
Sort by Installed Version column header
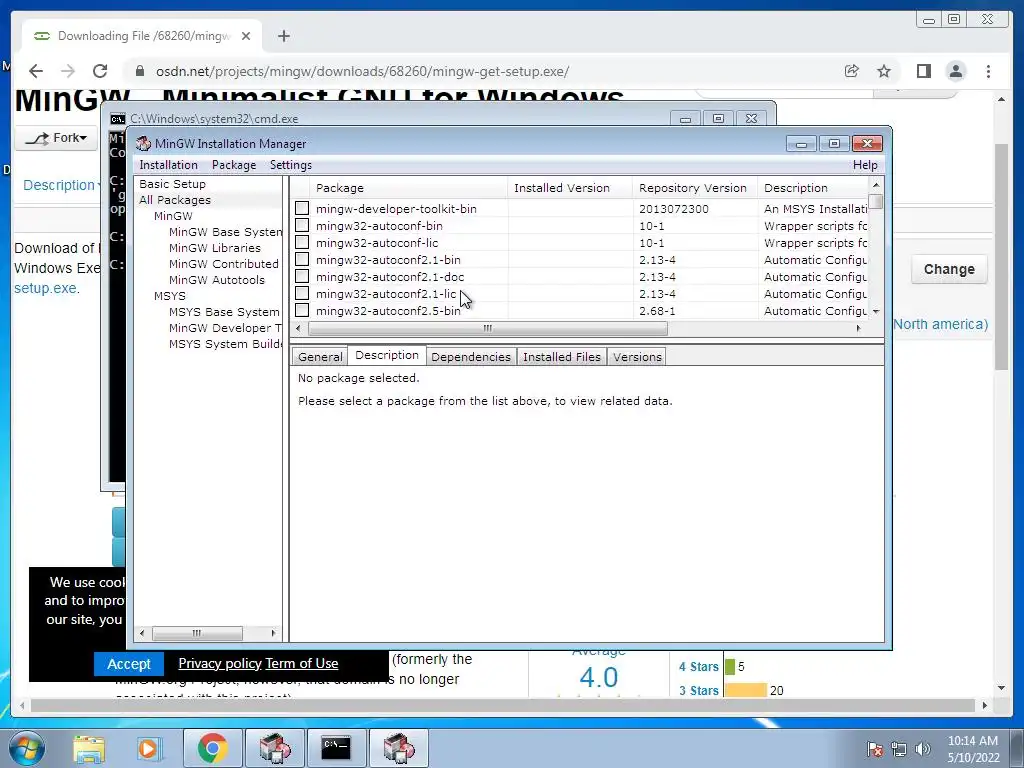[569, 188]
